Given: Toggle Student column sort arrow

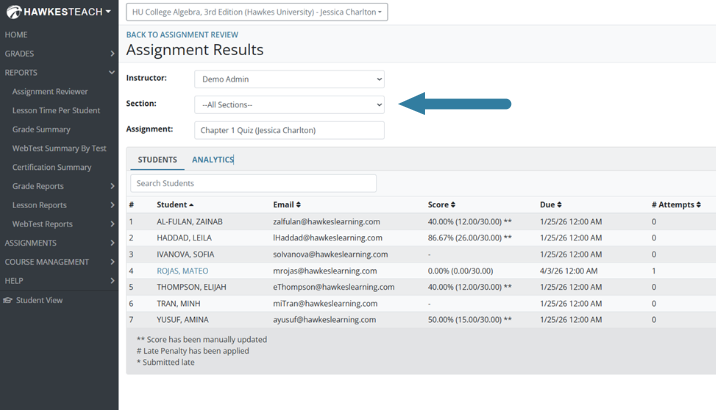Looking at the screenshot, I should click(191, 205).
